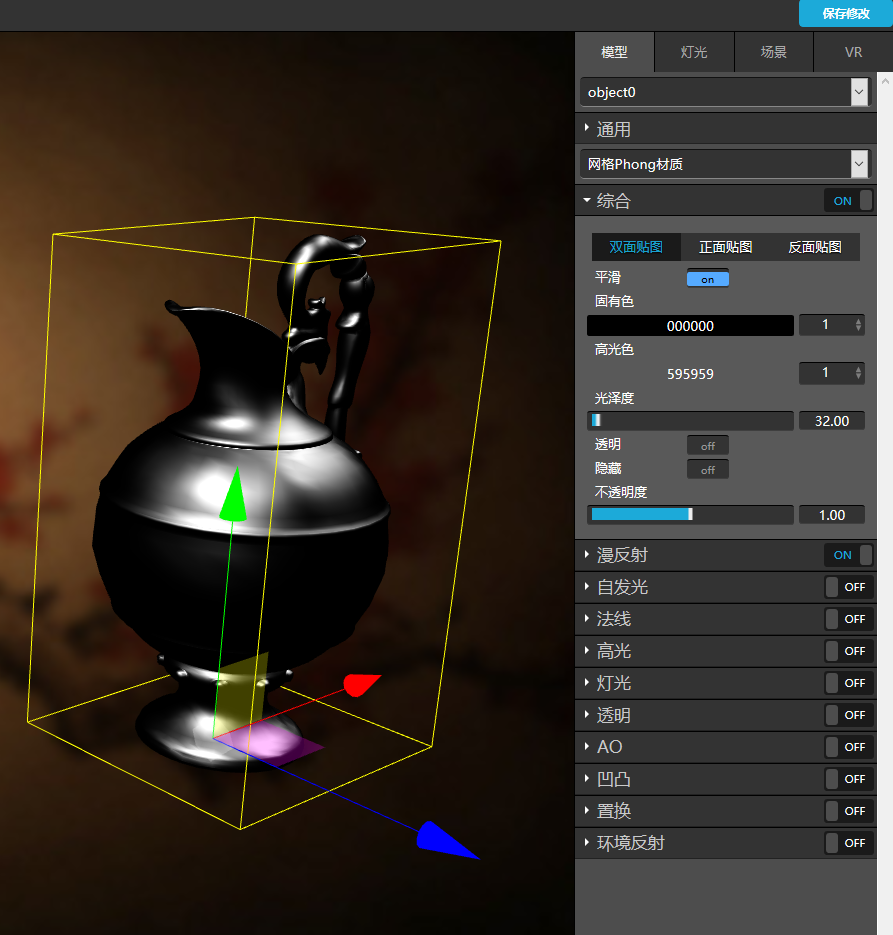The image size is (893, 935).
Task: Select the 双面贴图 option
Action: pos(635,247)
